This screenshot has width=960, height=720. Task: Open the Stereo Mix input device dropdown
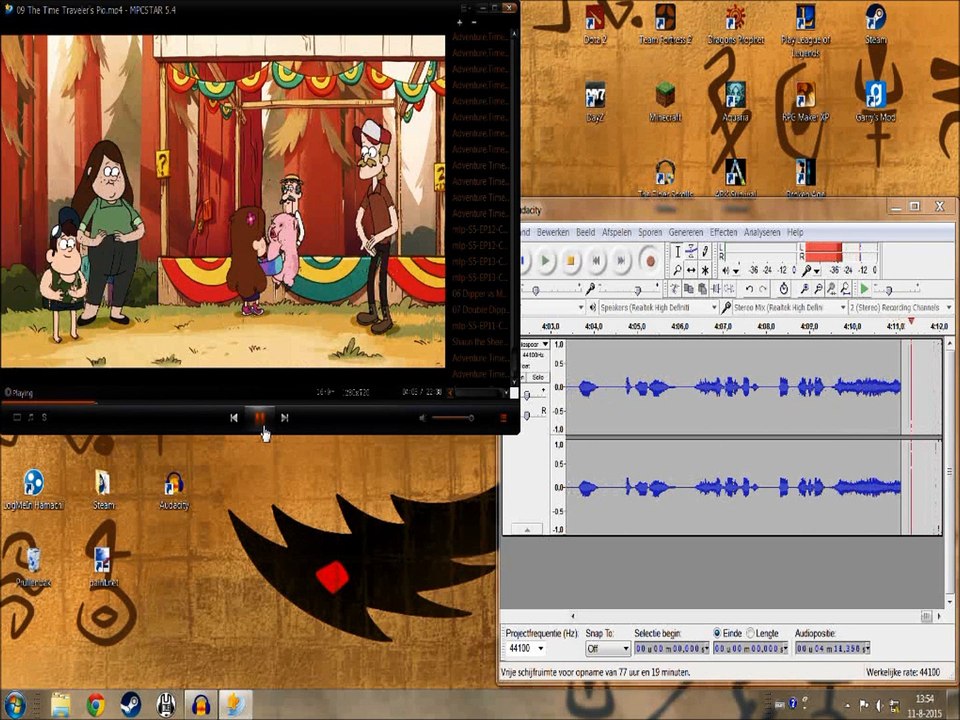[x=789, y=307]
